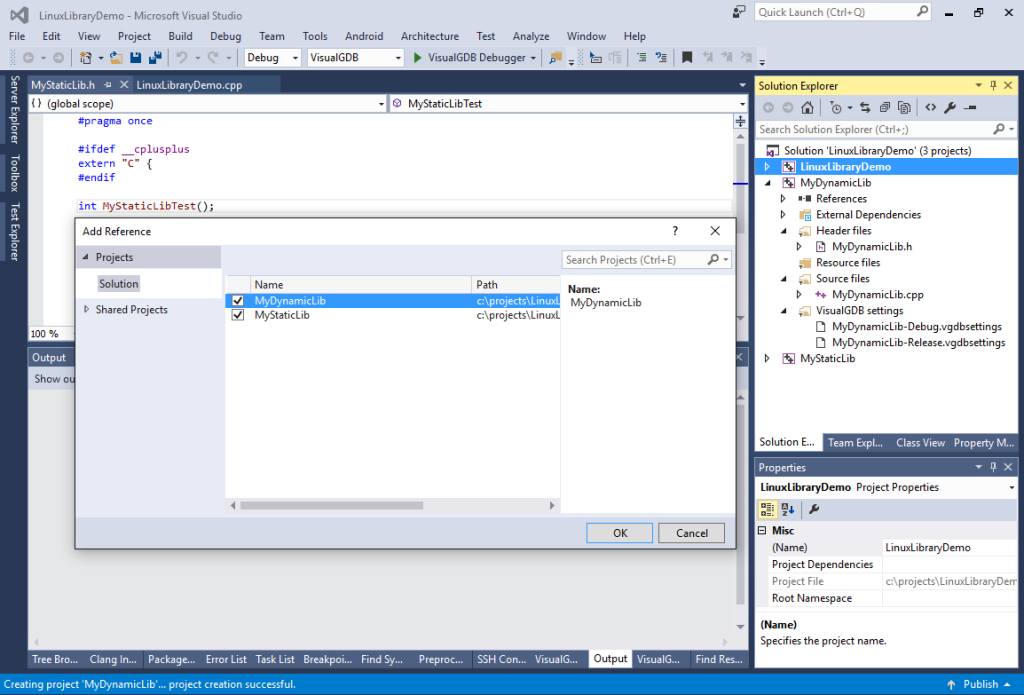The image size is (1024, 695).
Task: Click OK in the Add Reference dialog
Action: tap(619, 533)
